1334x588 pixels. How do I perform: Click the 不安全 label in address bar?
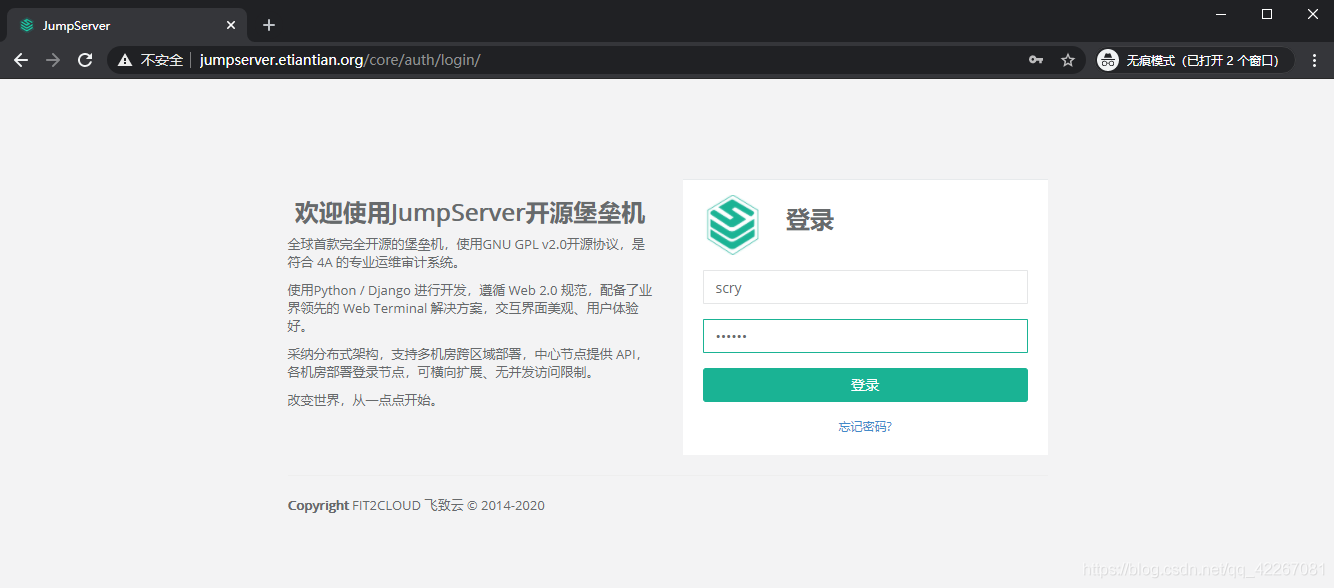(x=162, y=60)
